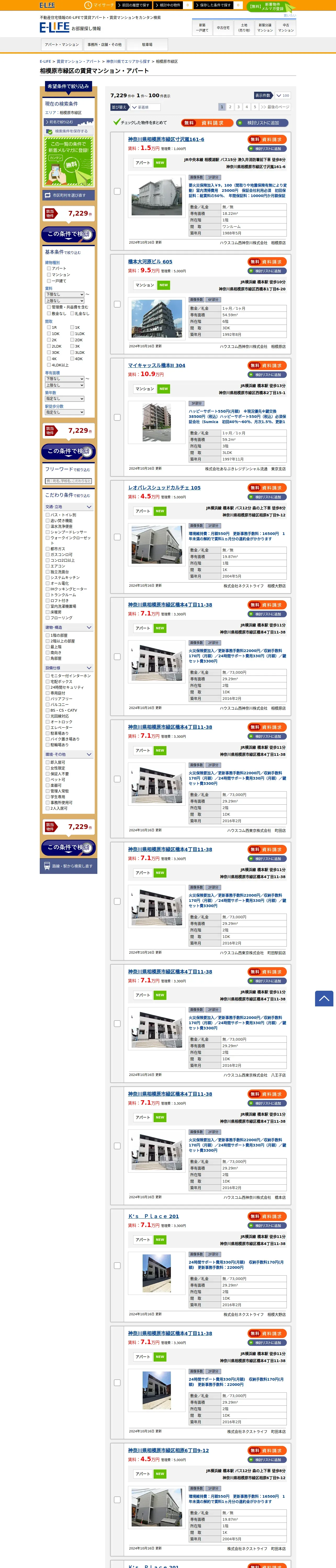Click the 市区町村を選び直す icon button
The width and height of the screenshot is (336, 1568).
click(x=68, y=195)
